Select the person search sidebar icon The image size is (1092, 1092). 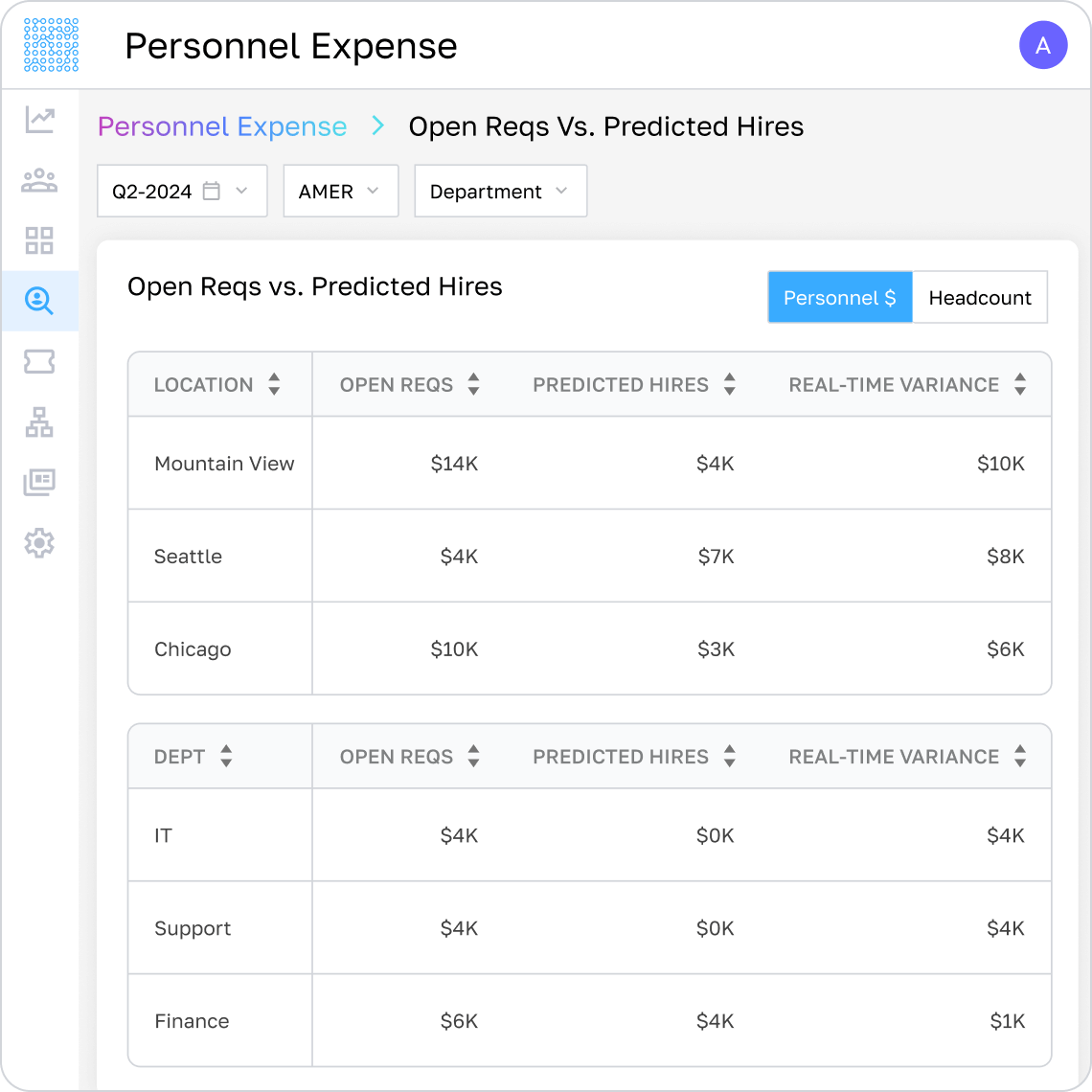tap(39, 301)
